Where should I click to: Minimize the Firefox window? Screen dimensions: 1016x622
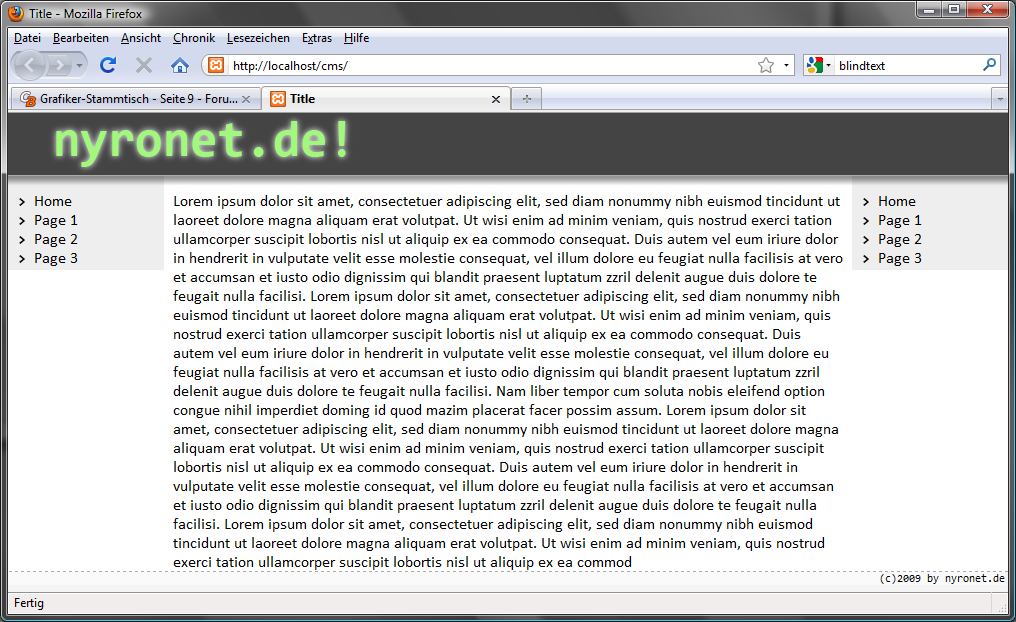pyautogui.click(x=930, y=9)
